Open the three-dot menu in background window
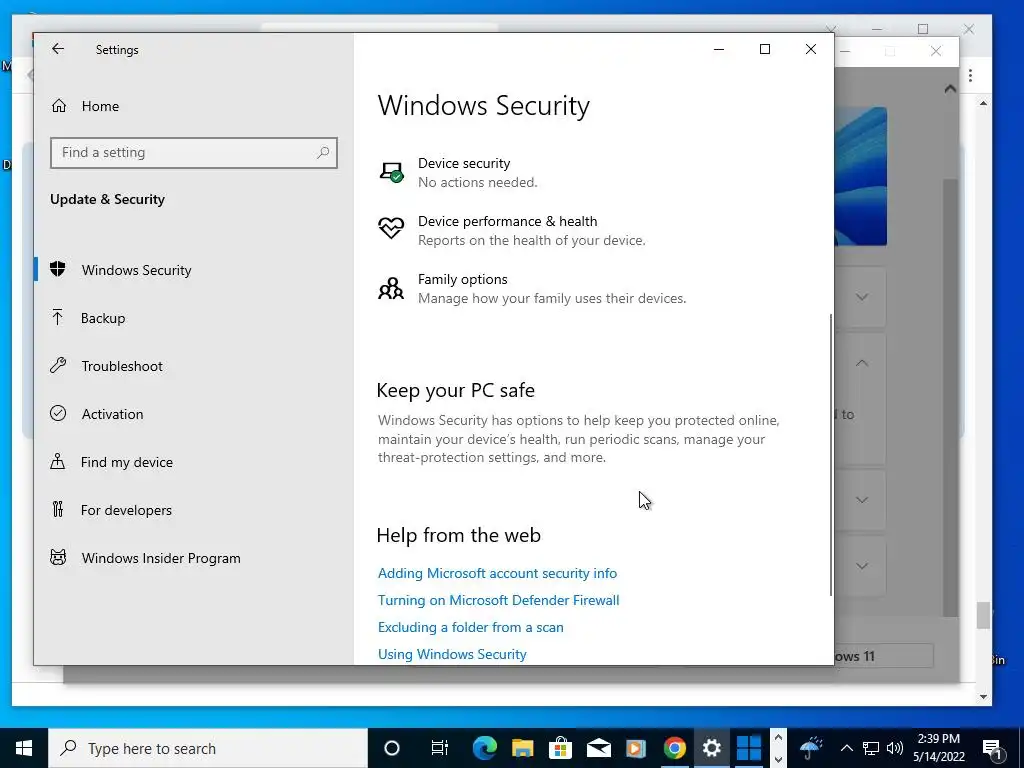1024x768 pixels. [x=970, y=76]
